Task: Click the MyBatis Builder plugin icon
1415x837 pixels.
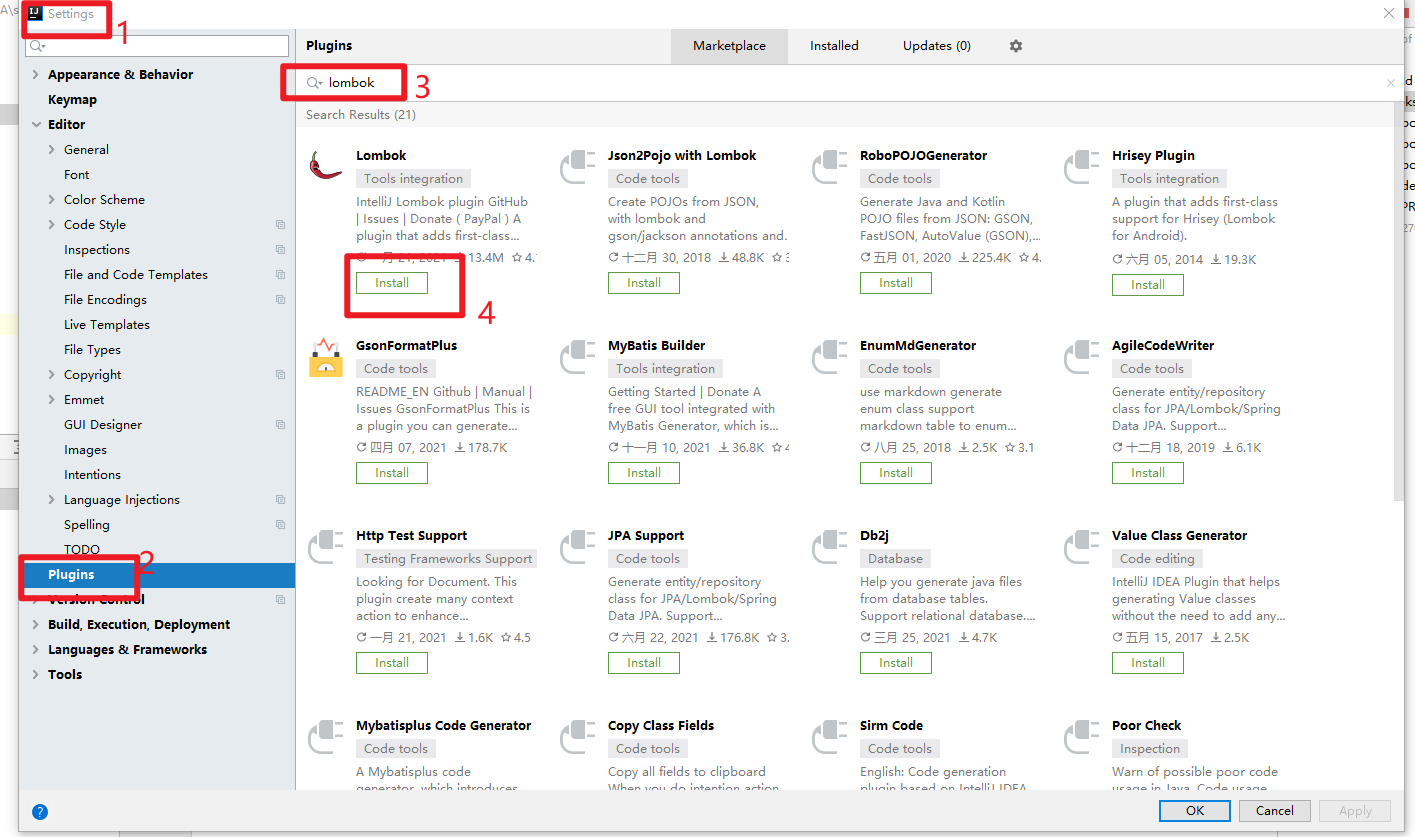Action: (578, 356)
